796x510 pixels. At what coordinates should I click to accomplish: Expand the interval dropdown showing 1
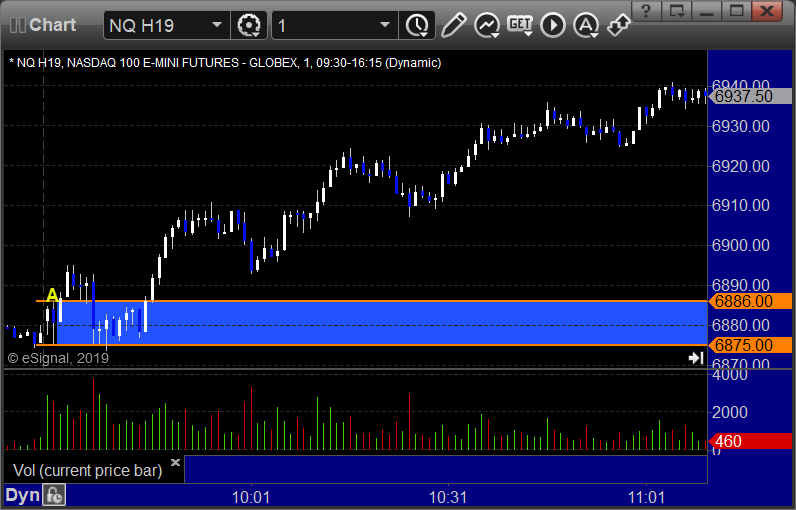(385, 25)
